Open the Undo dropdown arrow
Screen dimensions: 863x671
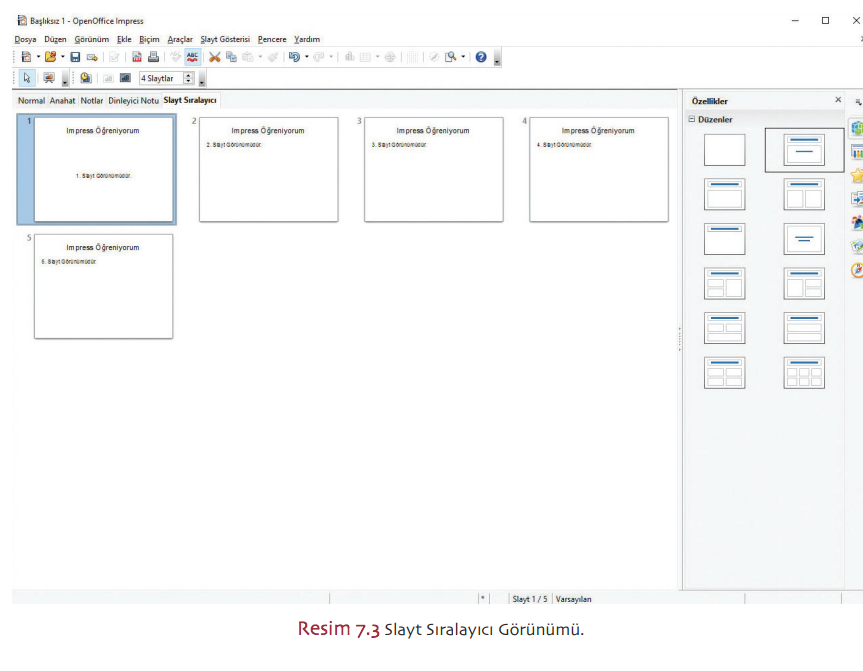307,58
